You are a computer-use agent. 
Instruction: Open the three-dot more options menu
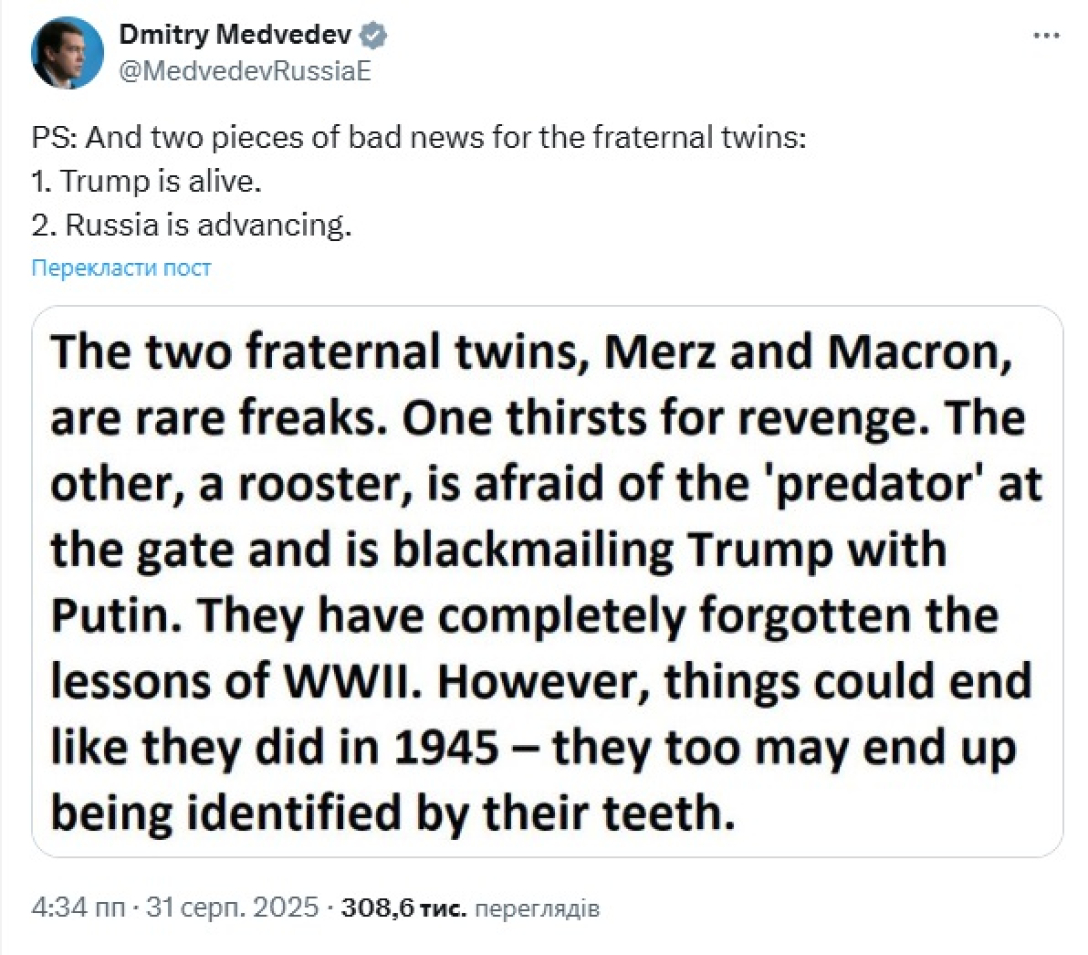coord(1045,35)
